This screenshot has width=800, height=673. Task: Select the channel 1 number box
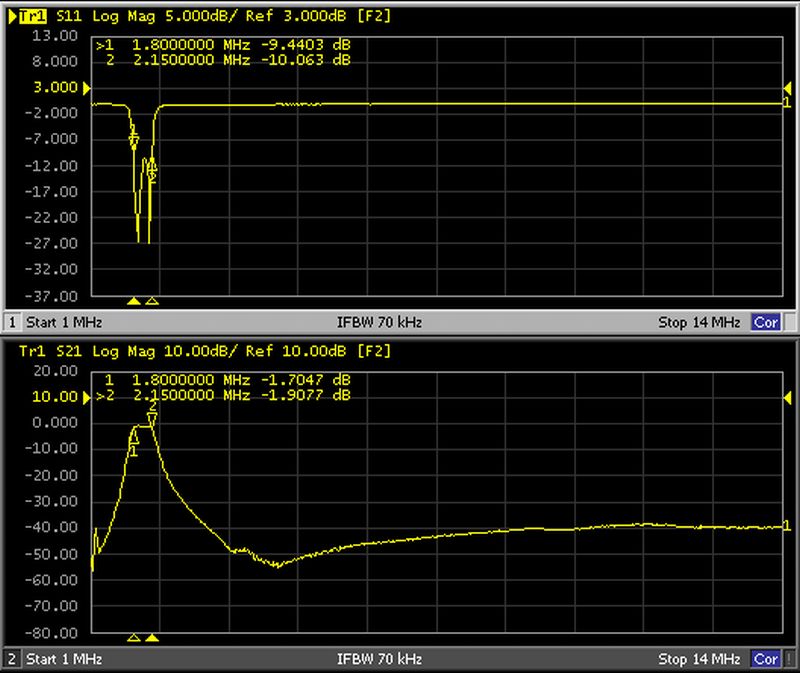pyautogui.click(x=13, y=323)
